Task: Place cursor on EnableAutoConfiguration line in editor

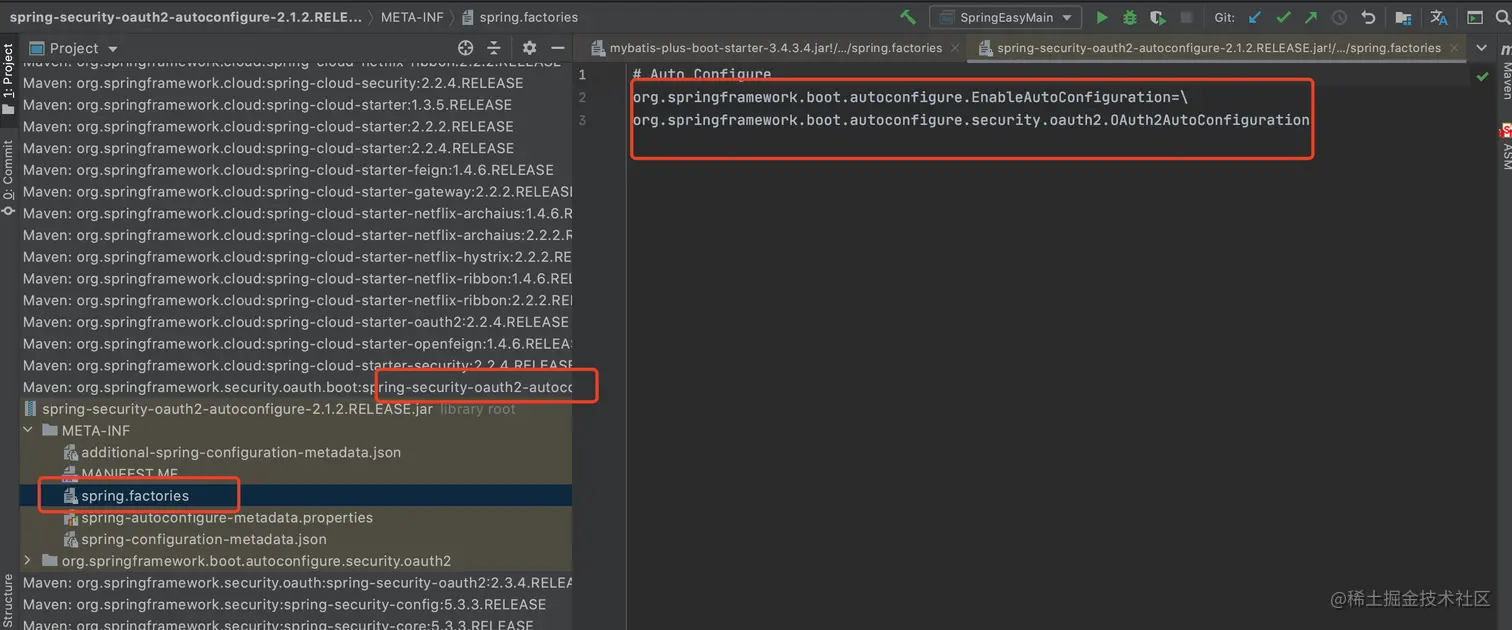Action: pos(910,97)
